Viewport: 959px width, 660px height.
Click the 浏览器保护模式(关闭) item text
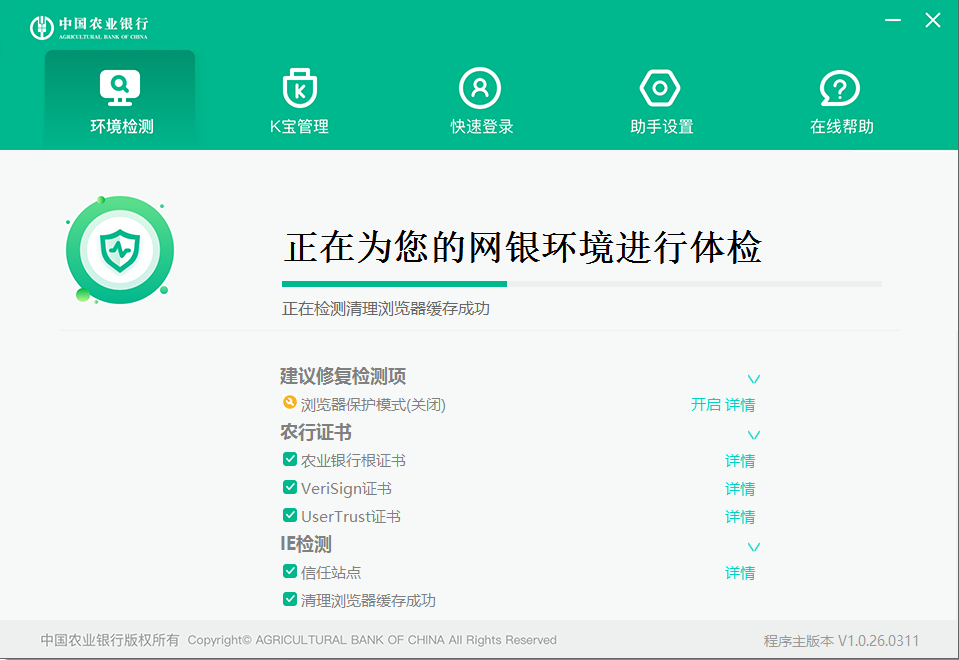tap(373, 405)
